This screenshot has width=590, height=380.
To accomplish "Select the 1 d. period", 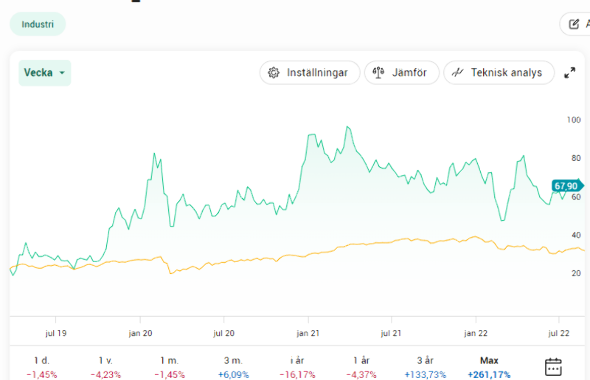I will click(42, 367).
